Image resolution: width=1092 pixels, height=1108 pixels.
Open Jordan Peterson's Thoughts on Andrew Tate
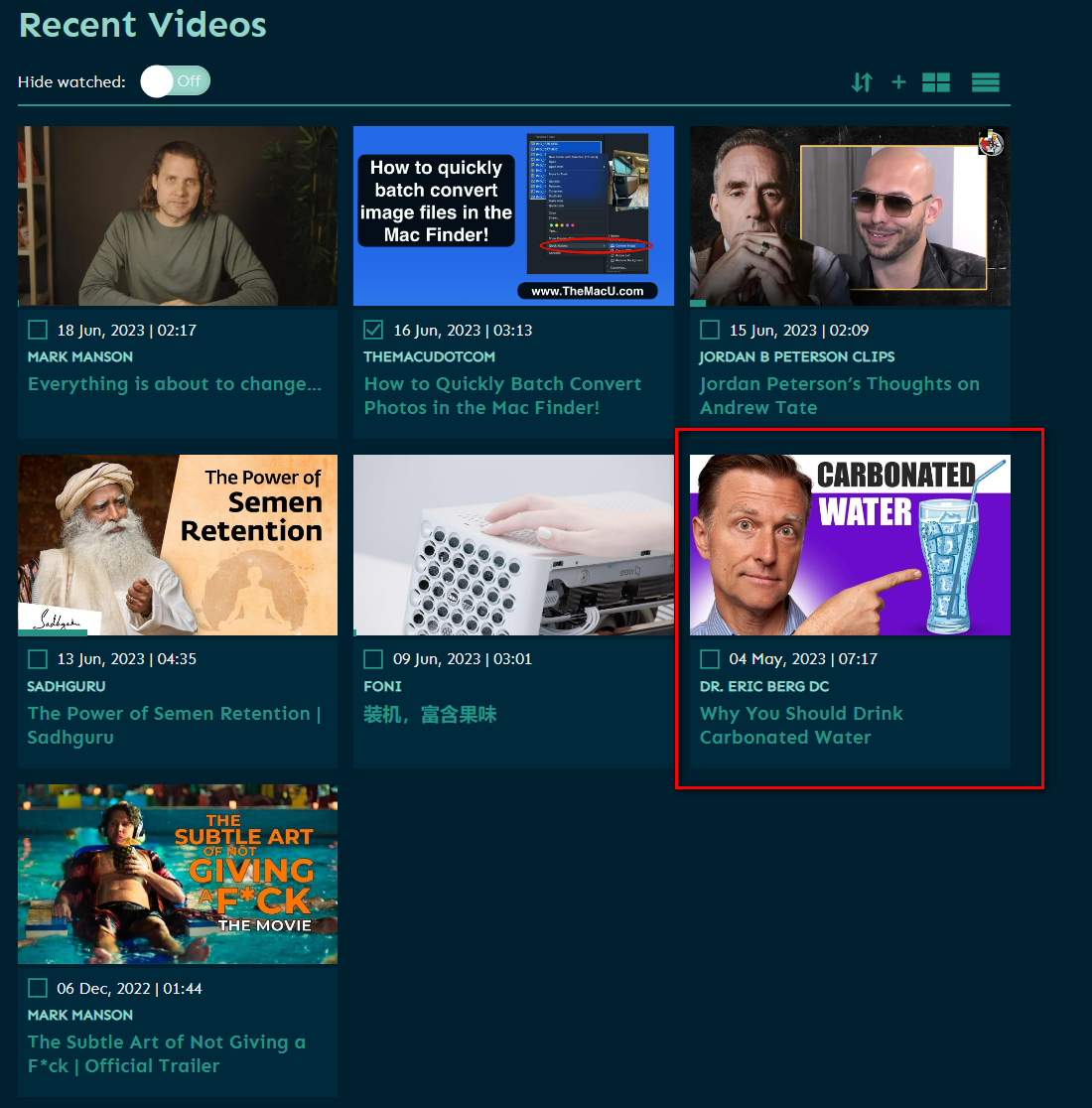coord(839,395)
